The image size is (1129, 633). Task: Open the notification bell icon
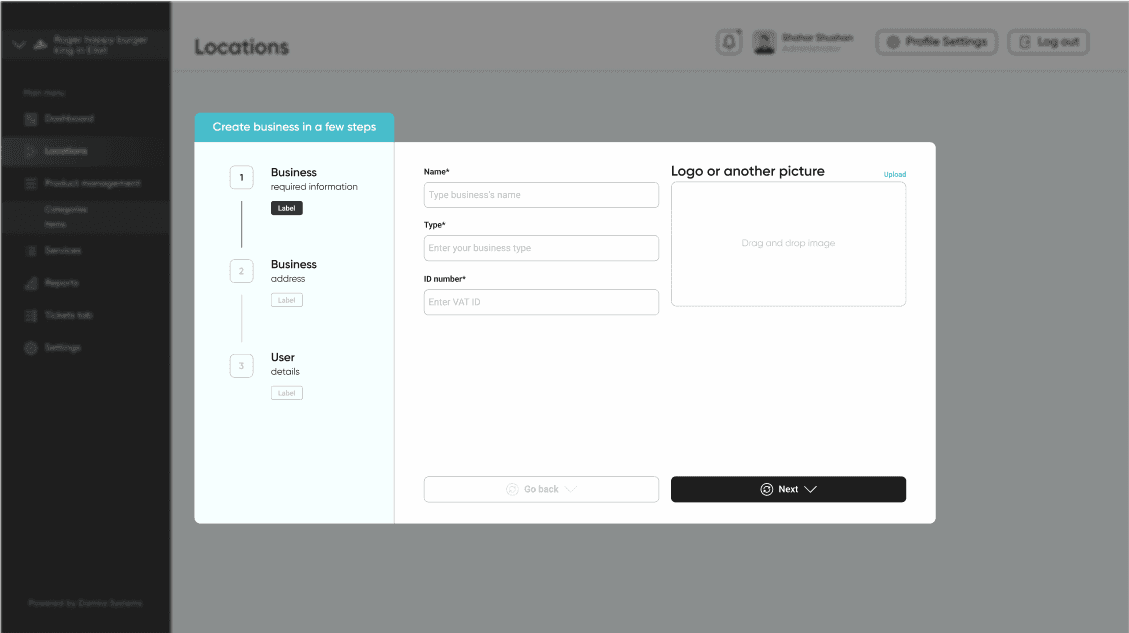coord(729,42)
